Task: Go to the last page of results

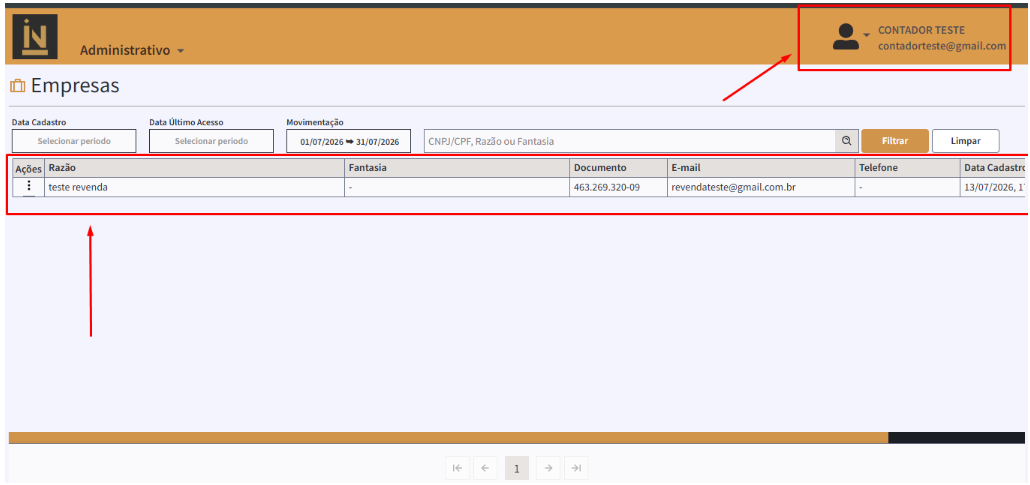Action: (576, 469)
